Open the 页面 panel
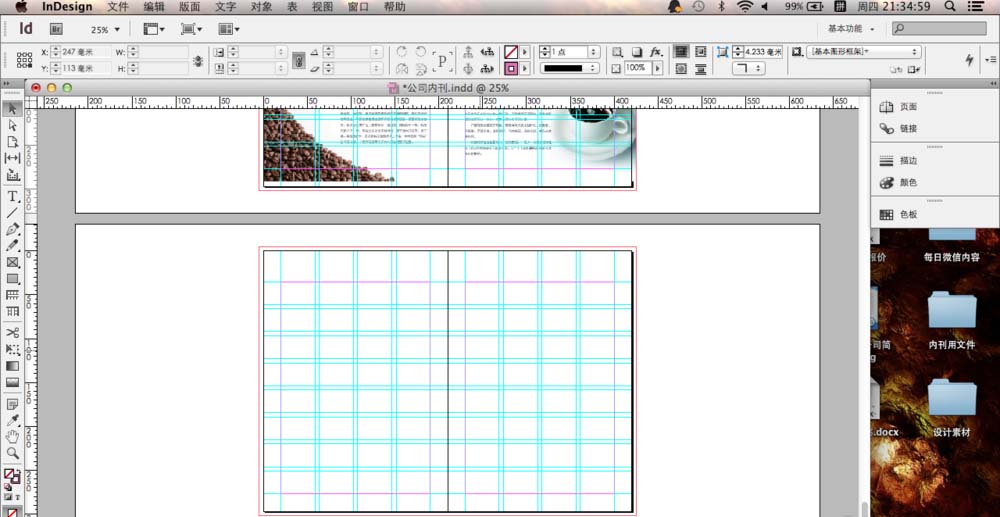1000x517 pixels. [907, 107]
